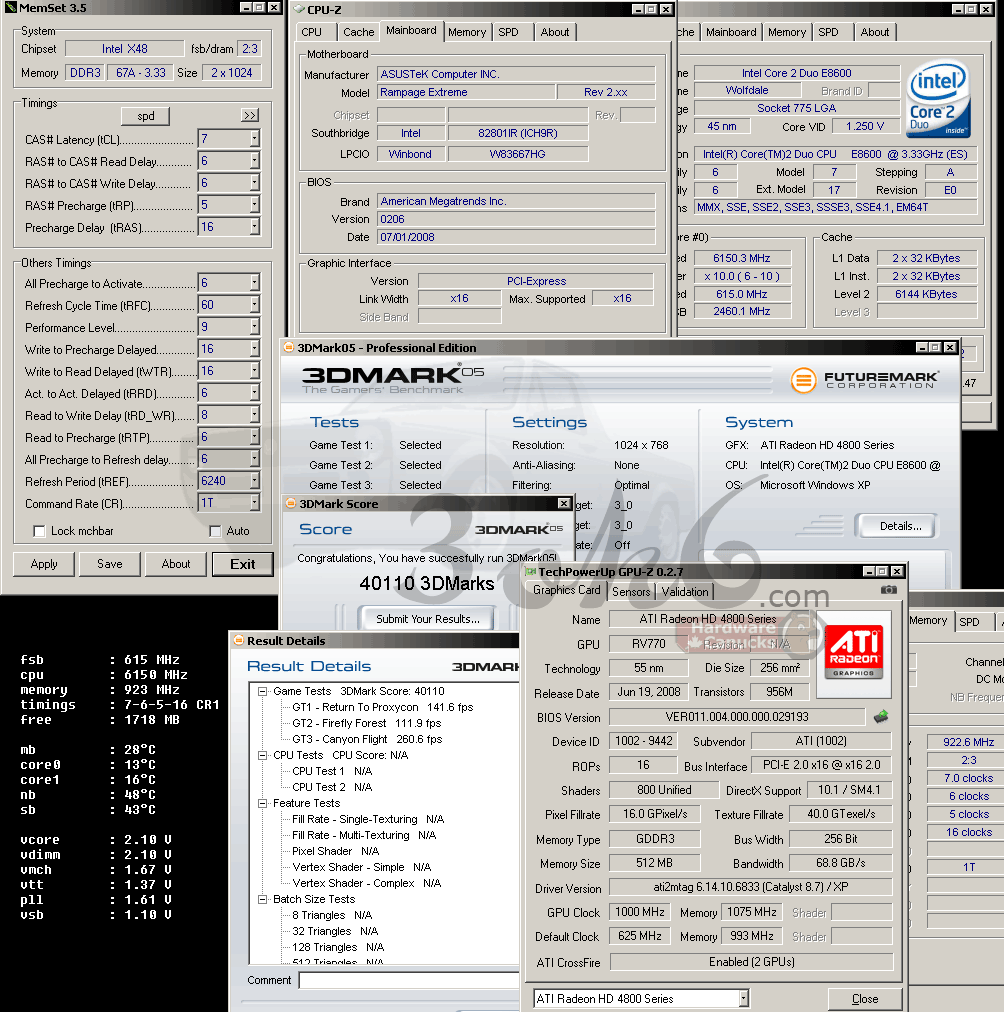Click the Write to Precharge Delayed dropdown
The height and width of the screenshot is (1012, 1004).
point(228,349)
